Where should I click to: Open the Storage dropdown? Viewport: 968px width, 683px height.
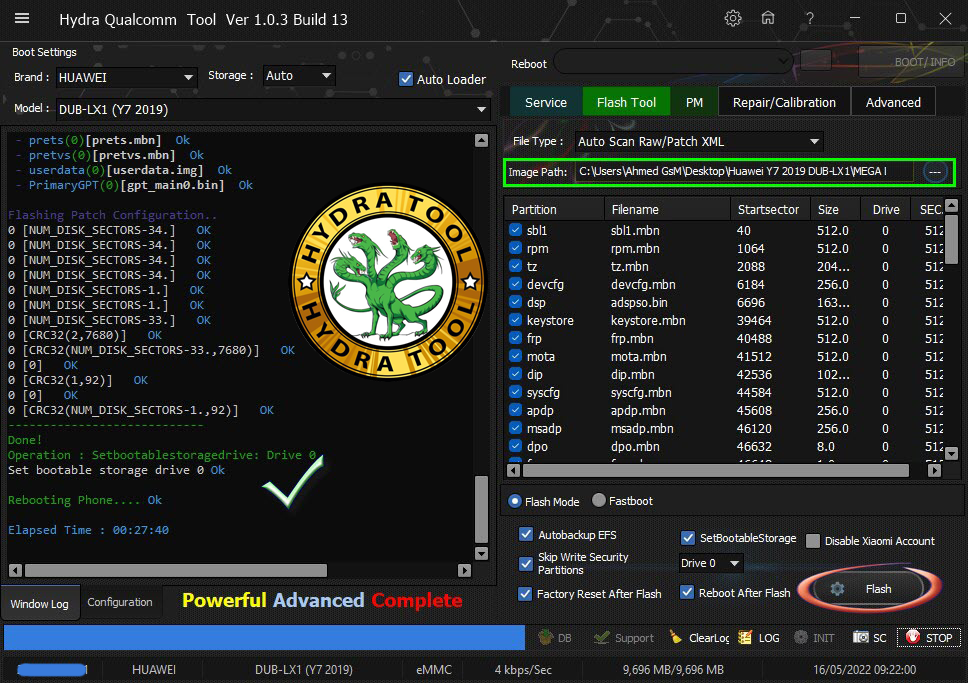(x=299, y=75)
